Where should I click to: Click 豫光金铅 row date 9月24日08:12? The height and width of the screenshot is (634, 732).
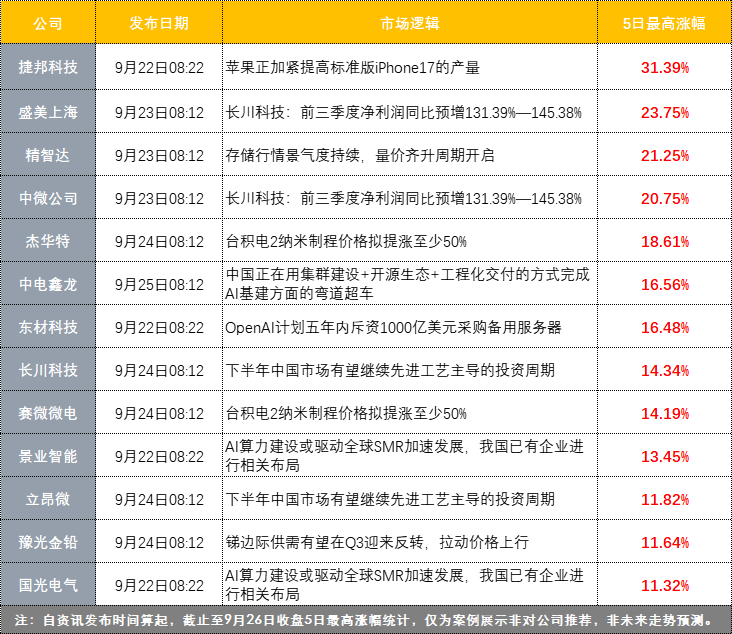pyautogui.click(x=159, y=542)
